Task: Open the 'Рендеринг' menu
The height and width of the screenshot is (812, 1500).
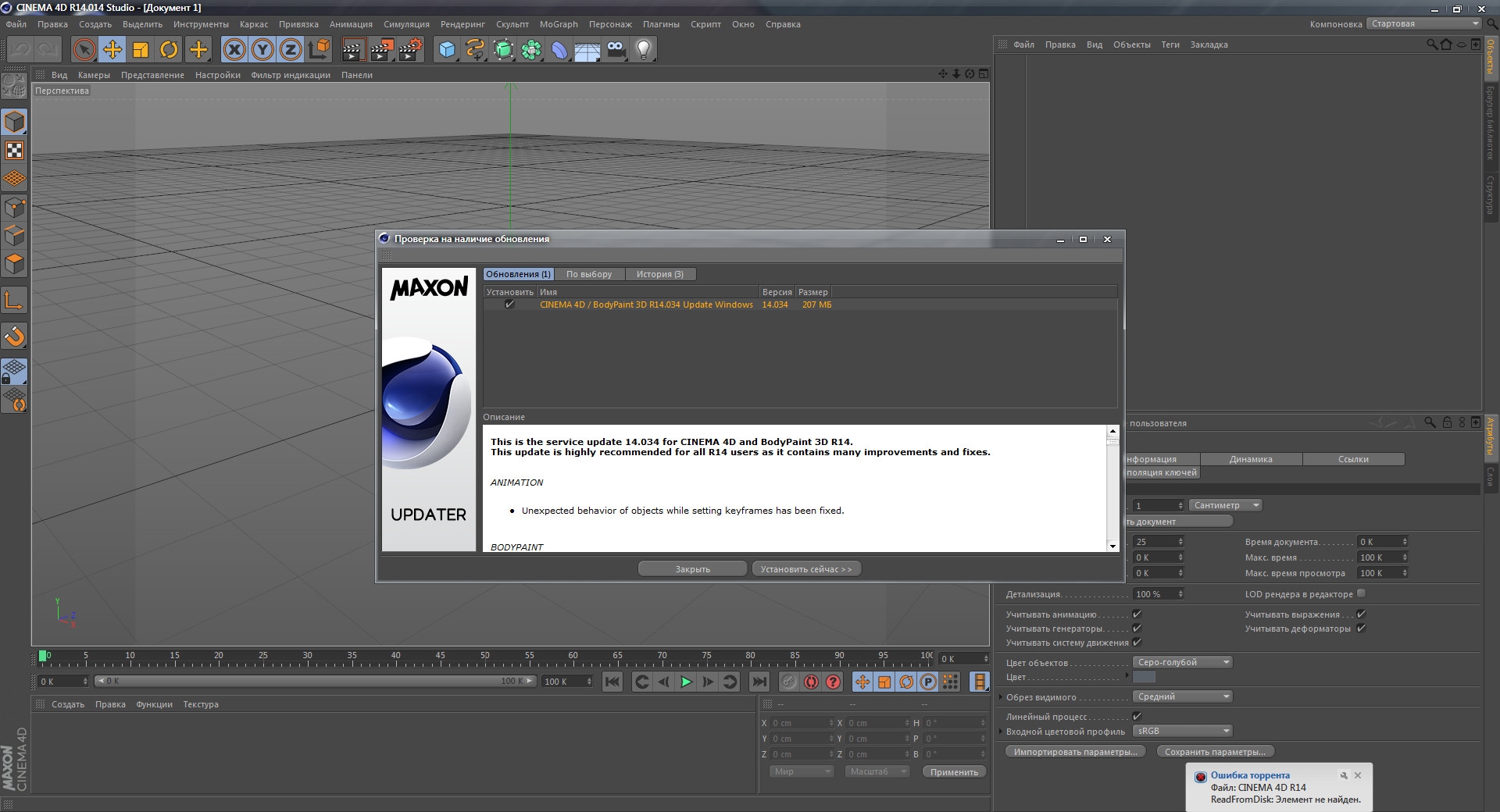Action: [462, 24]
